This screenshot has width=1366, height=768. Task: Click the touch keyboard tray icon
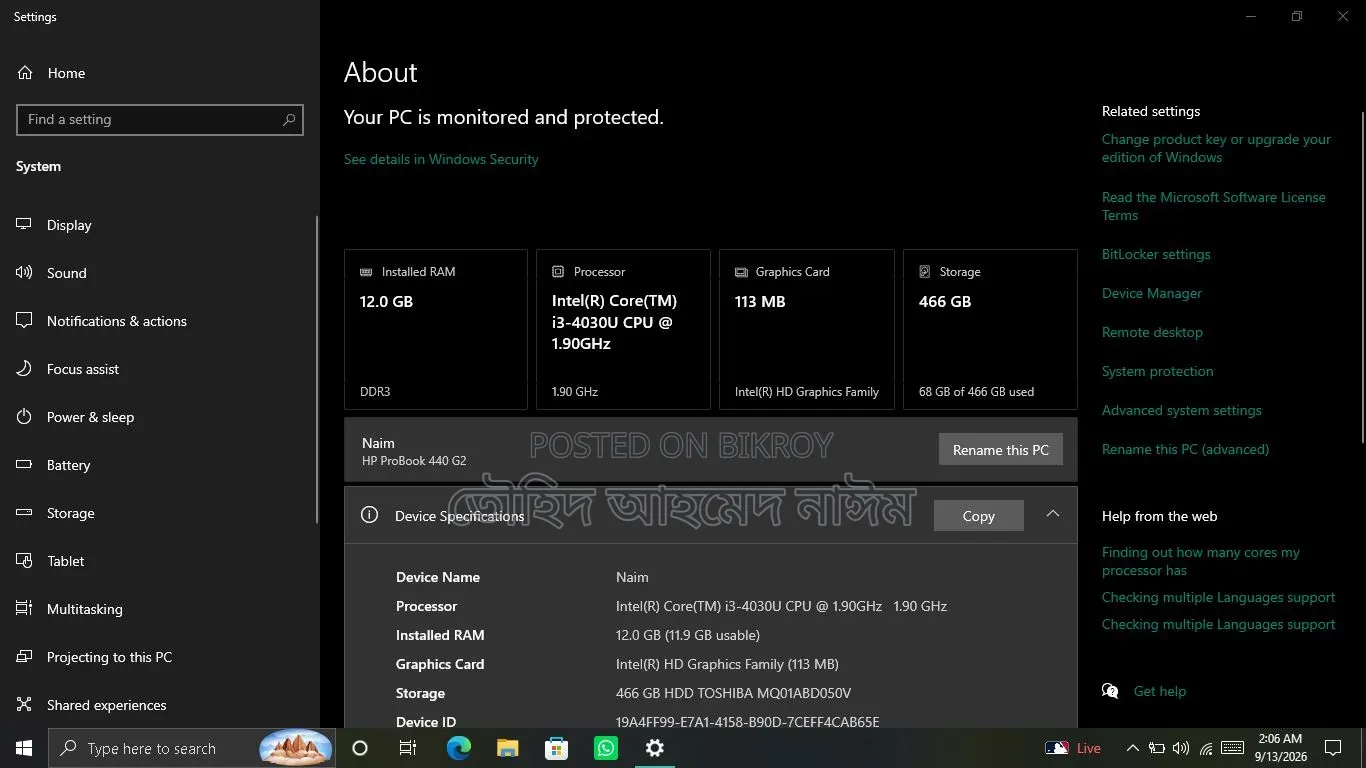[x=1233, y=748]
